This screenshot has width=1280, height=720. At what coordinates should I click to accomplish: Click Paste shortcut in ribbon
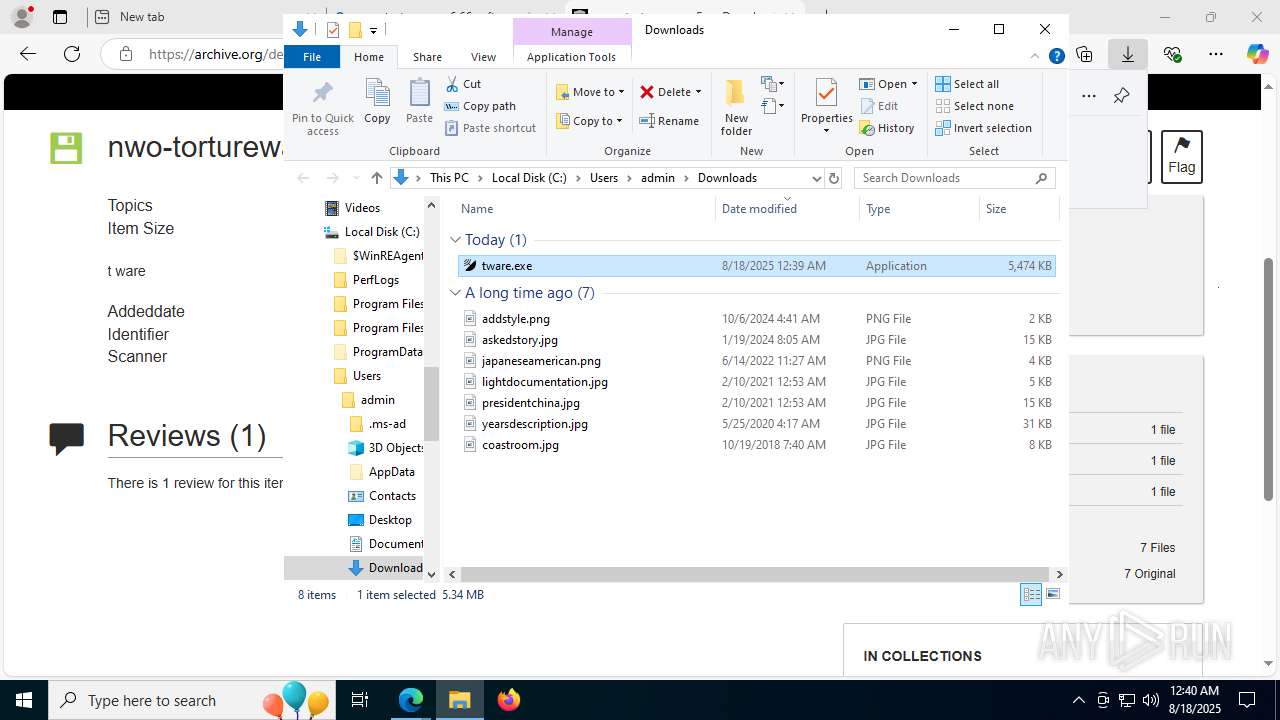[491, 128]
